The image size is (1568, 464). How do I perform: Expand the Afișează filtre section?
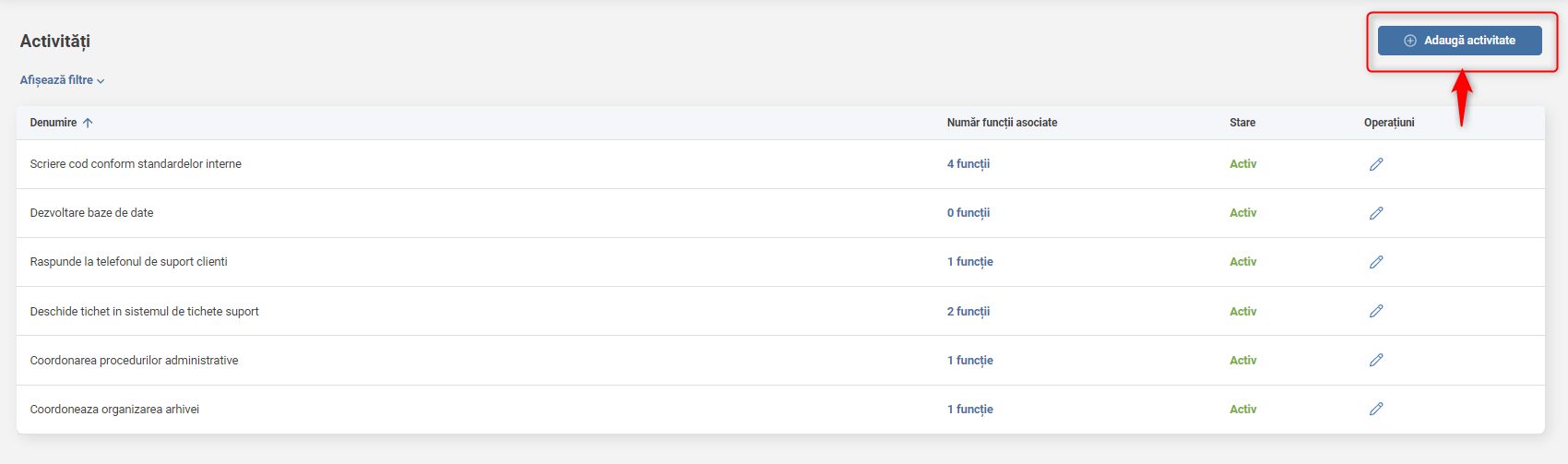click(62, 80)
